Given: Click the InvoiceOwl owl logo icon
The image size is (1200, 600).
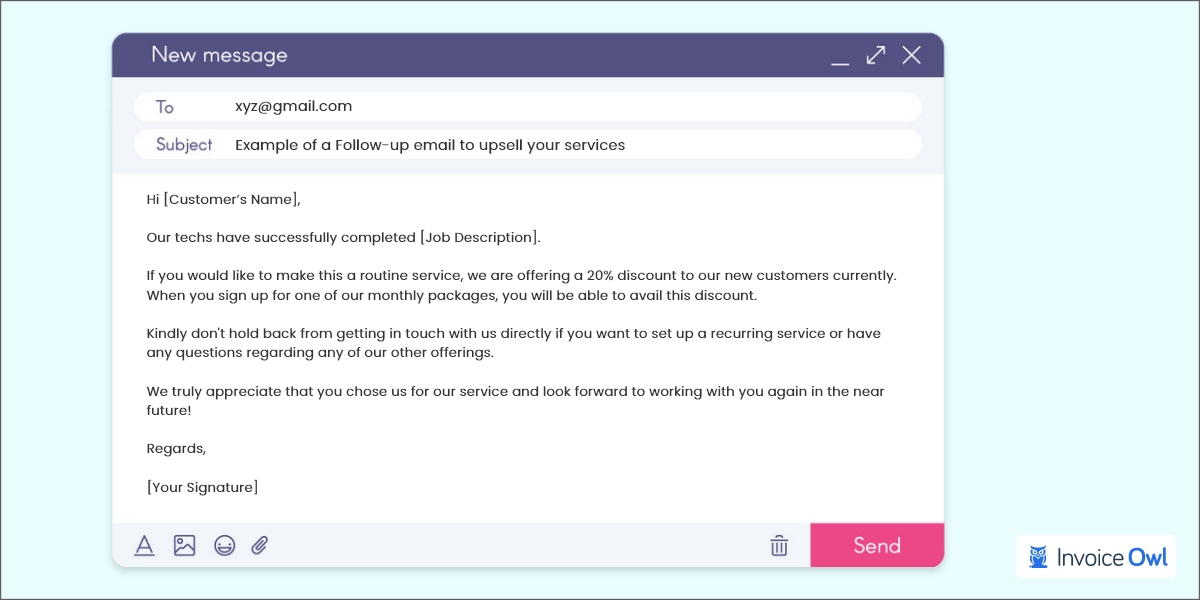Looking at the screenshot, I should (x=1039, y=558).
